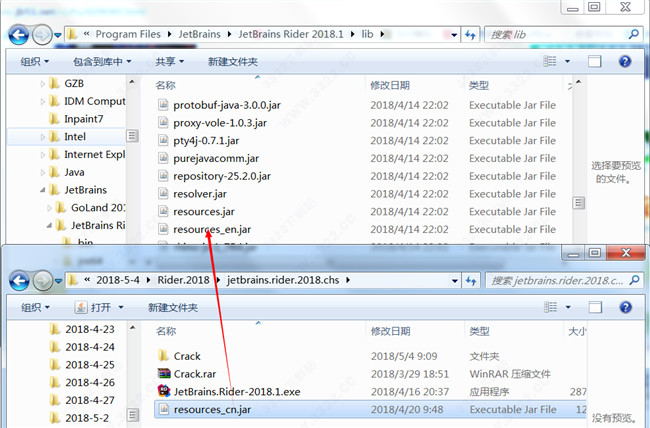The height and width of the screenshot is (428, 650).
Task: Toggle preview pane in chs window
Action: click(595, 307)
